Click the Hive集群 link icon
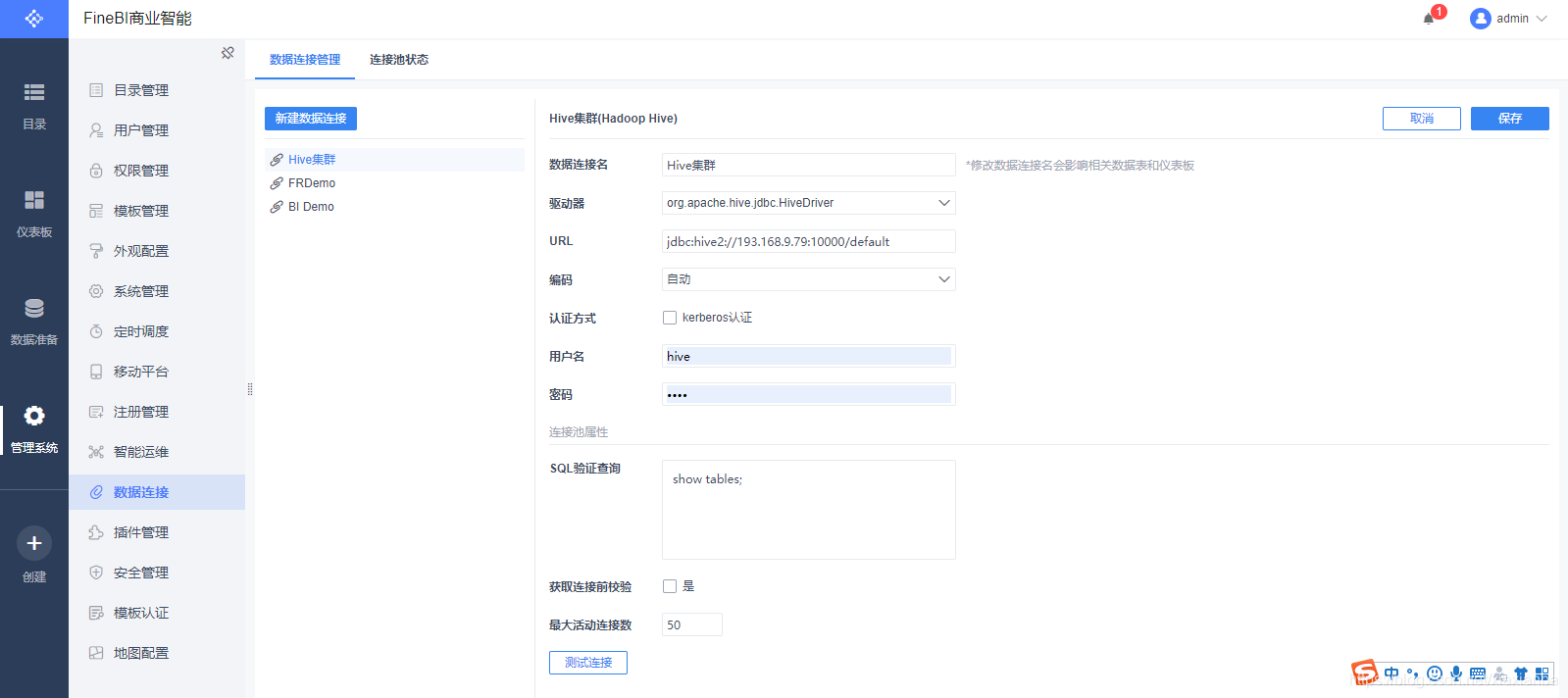 tap(277, 160)
